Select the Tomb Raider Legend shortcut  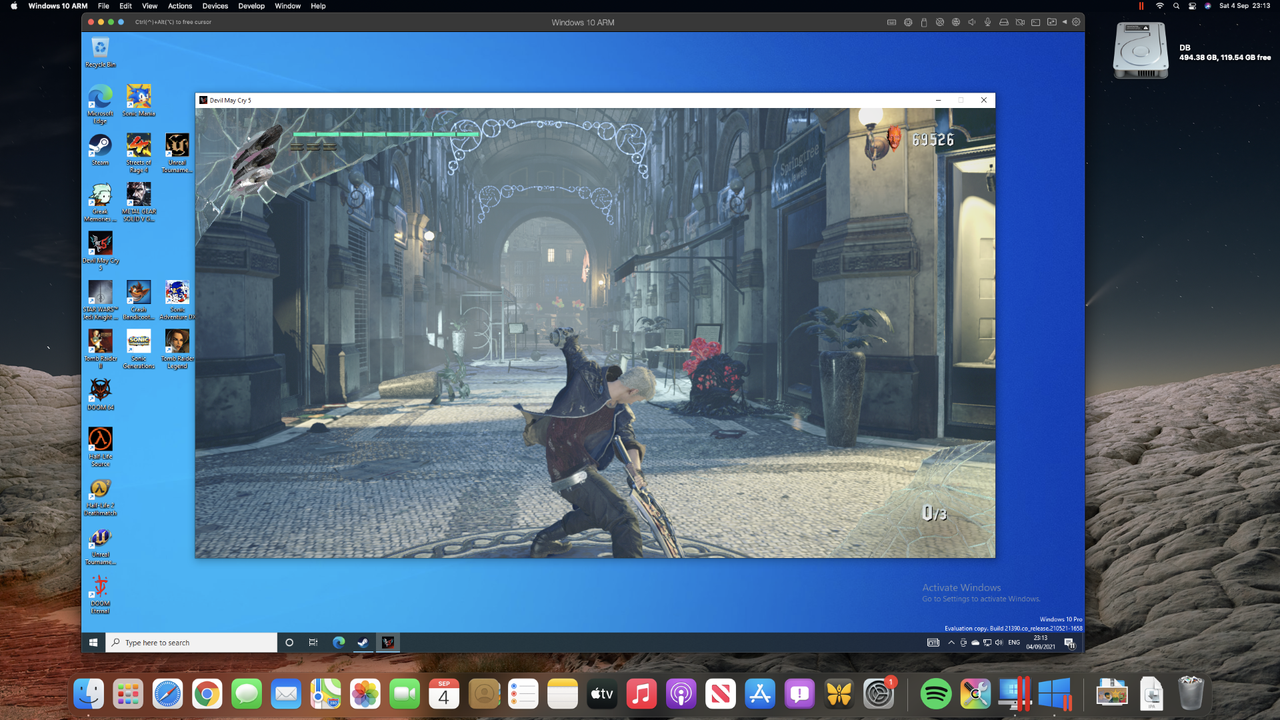pos(177,349)
